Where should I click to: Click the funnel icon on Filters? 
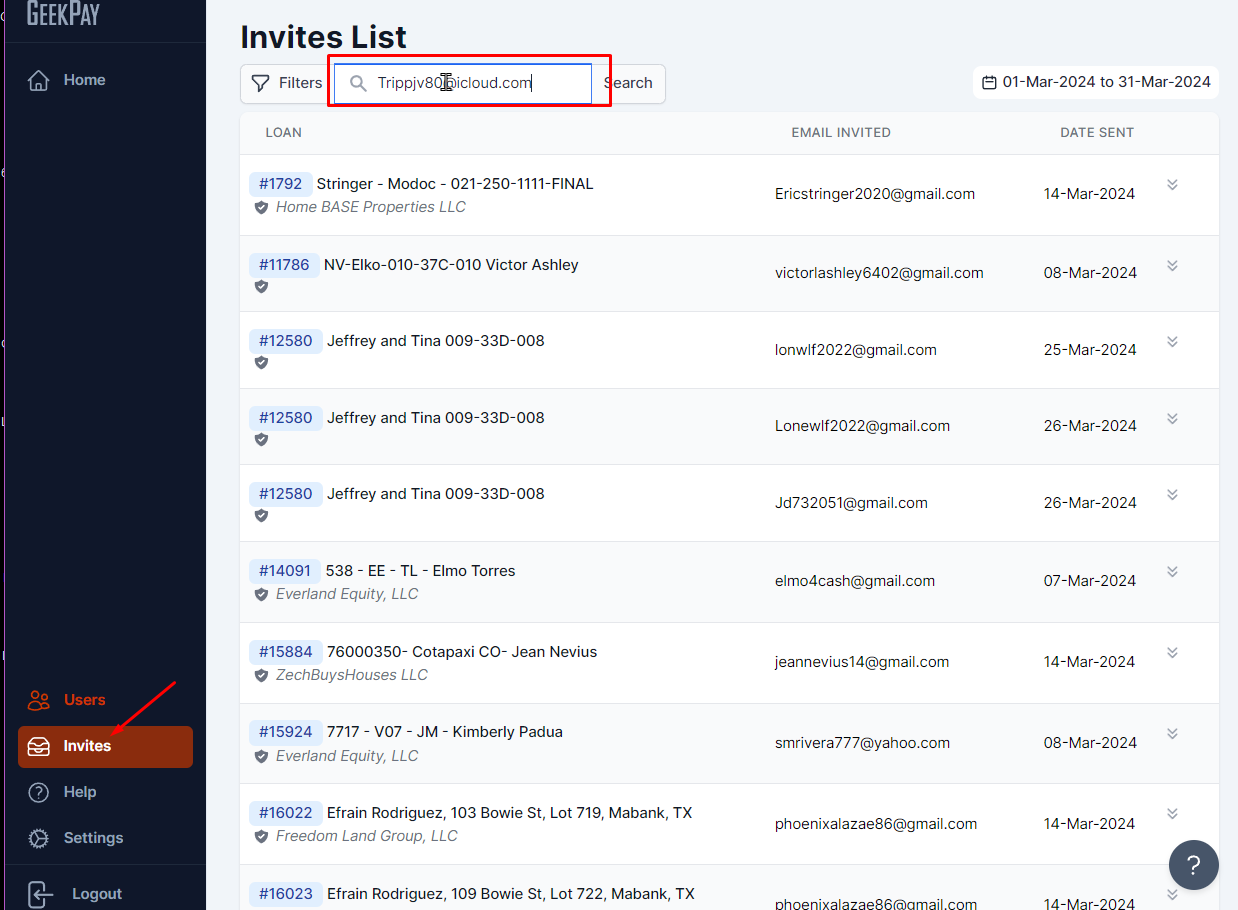coord(260,83)
